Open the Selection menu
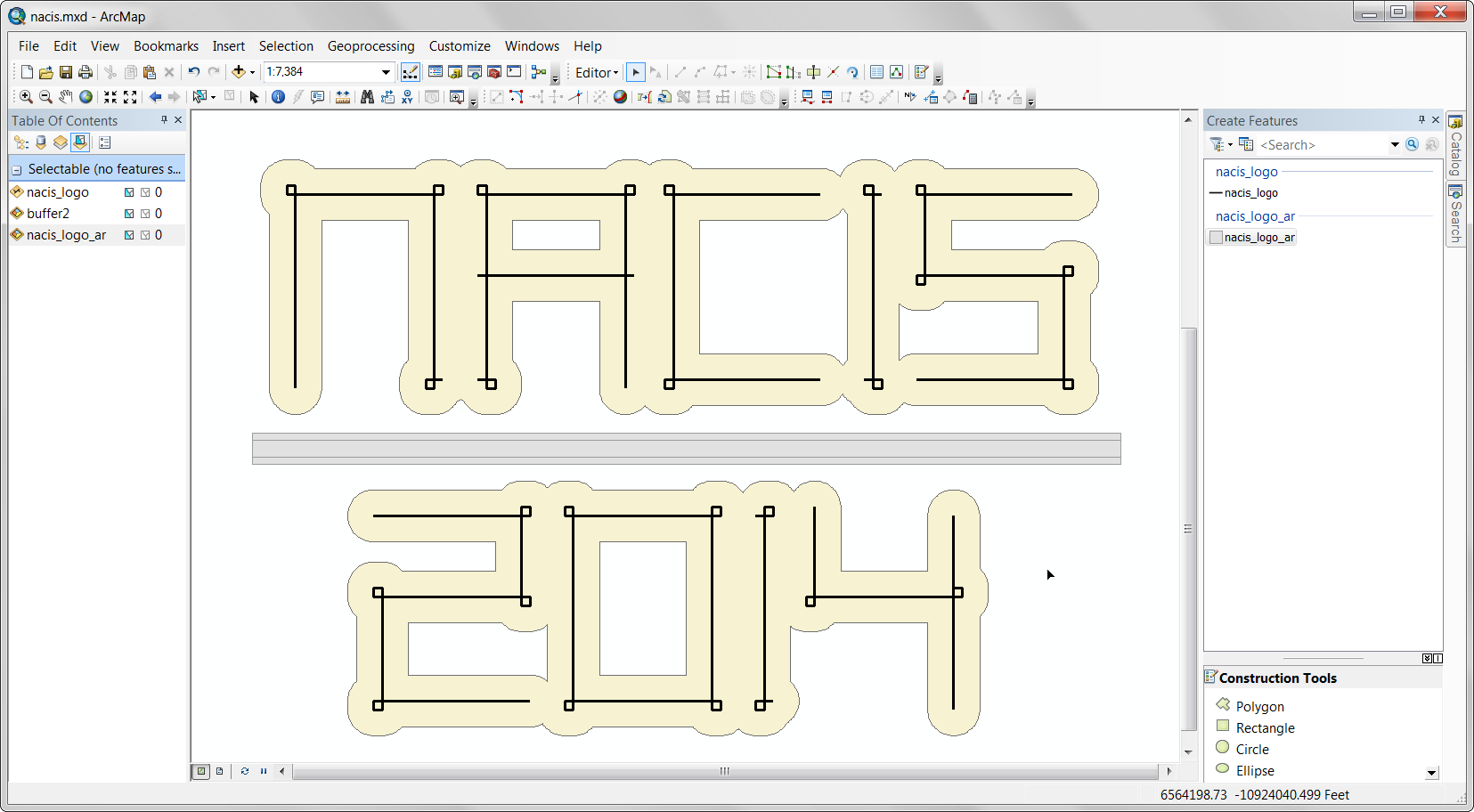 point(286,46)
